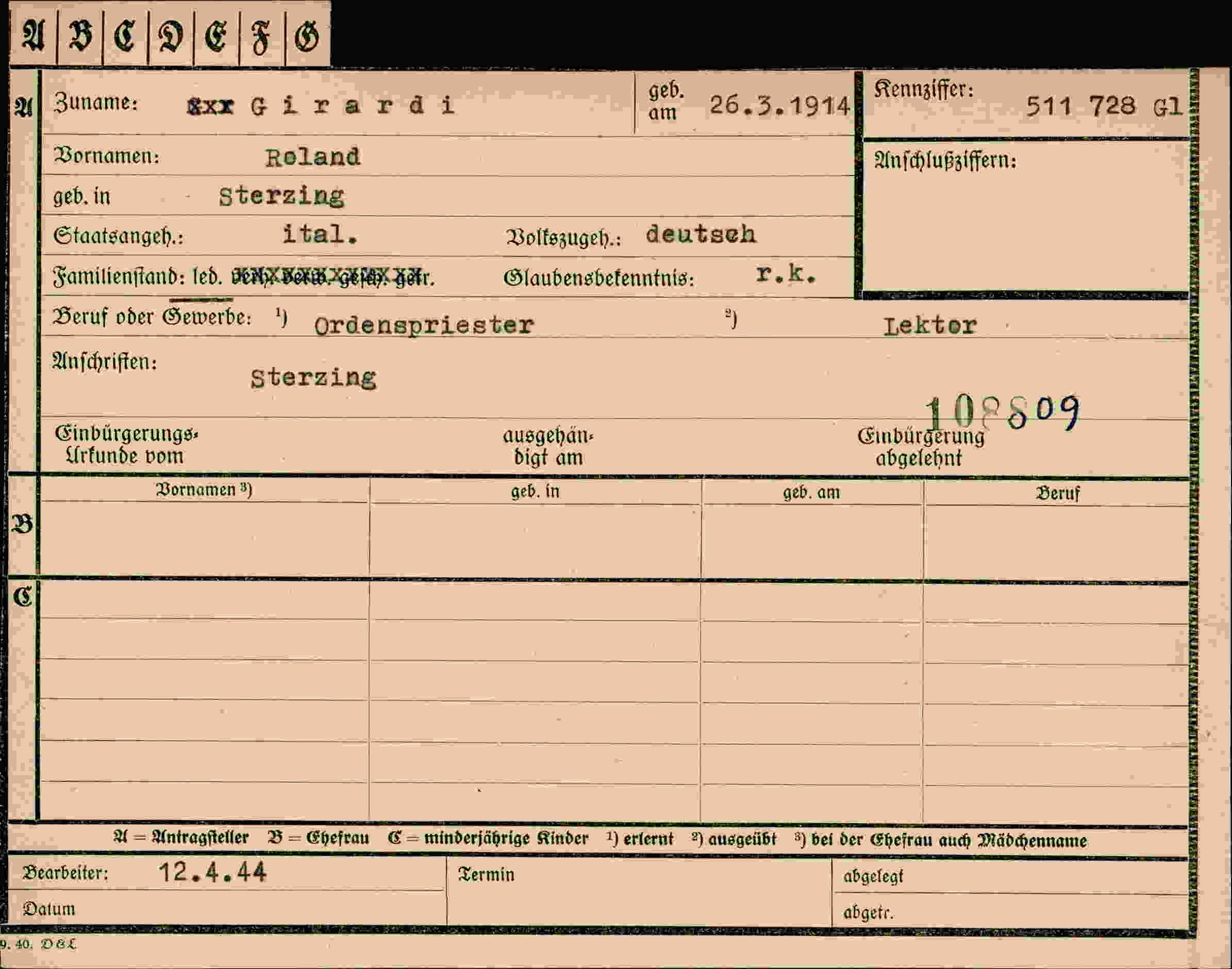Click the birth date "26.3.1914"
Image resolution: width=1232 pixels, height=969 pixels.
point(780,106)
